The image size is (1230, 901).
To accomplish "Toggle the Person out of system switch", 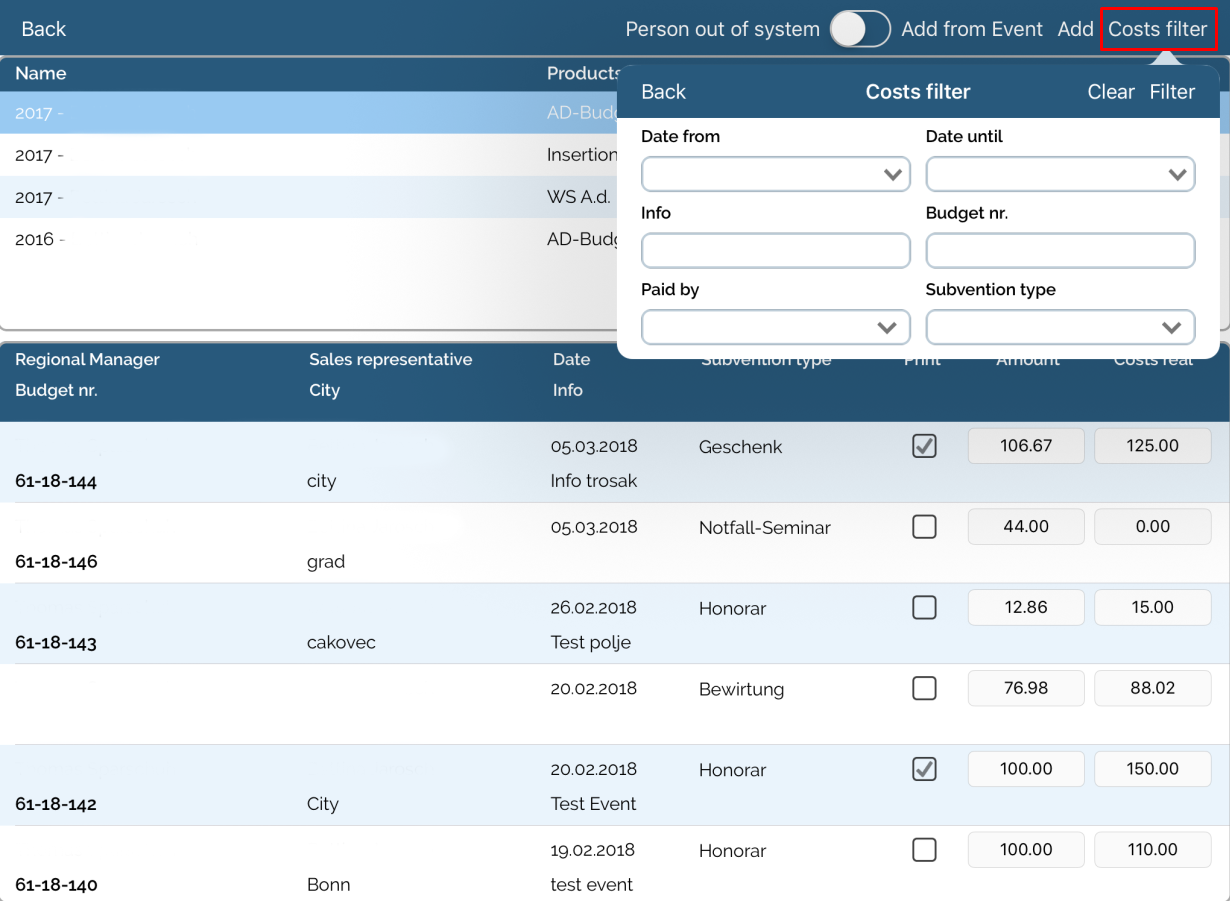I will [x=860, y=29].
